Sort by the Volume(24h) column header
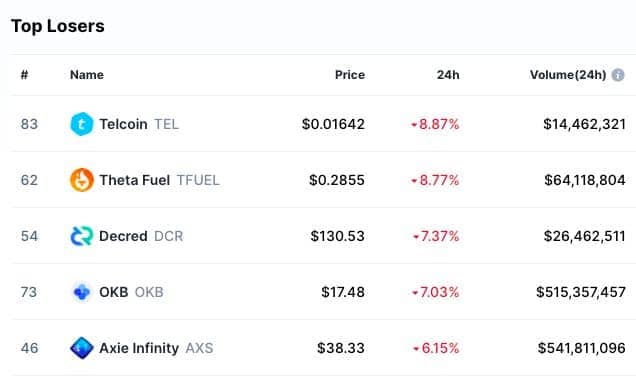 568,75
